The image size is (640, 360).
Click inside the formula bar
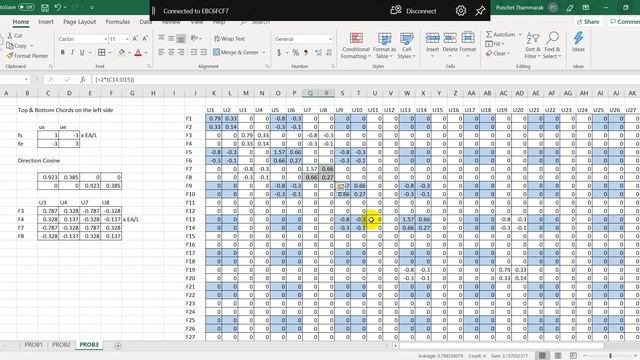[x=365, y=80]
